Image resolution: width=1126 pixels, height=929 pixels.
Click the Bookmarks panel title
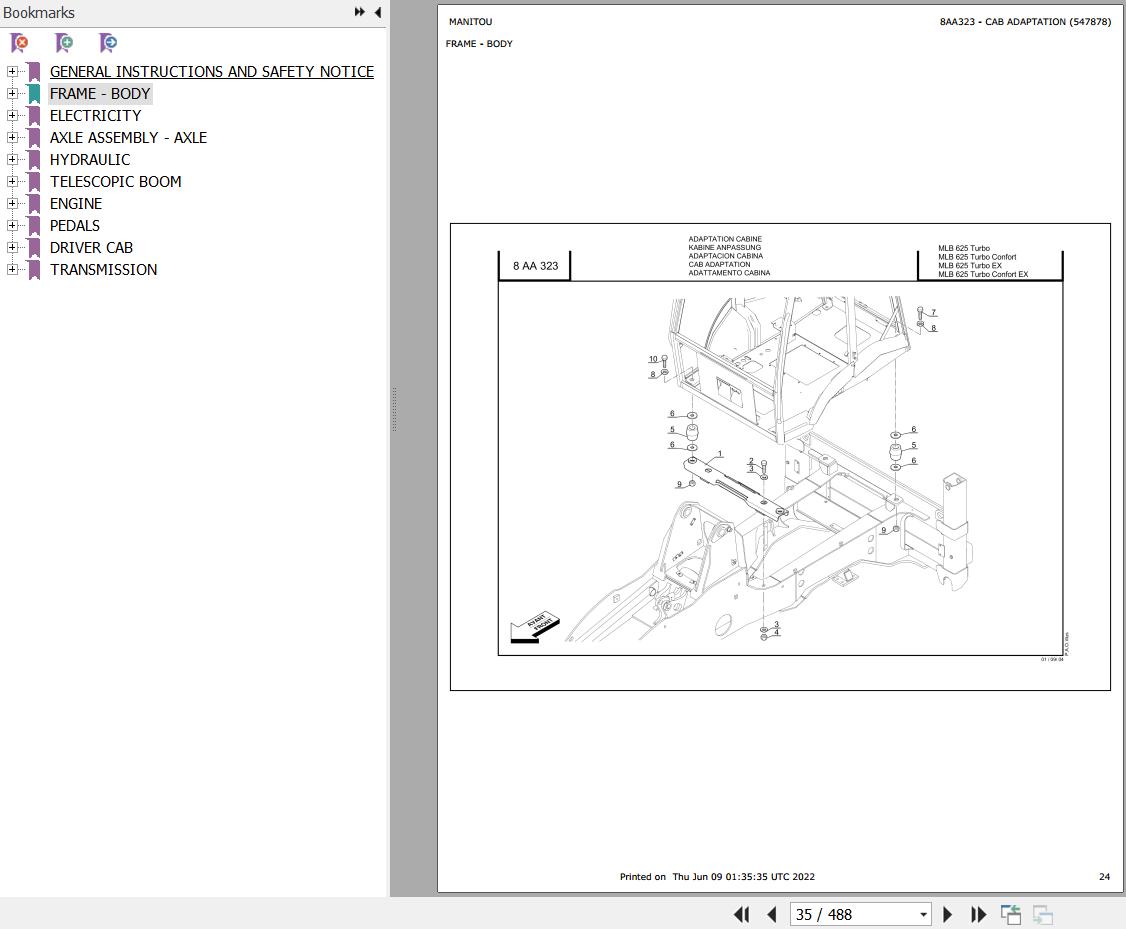coord(39,13)
